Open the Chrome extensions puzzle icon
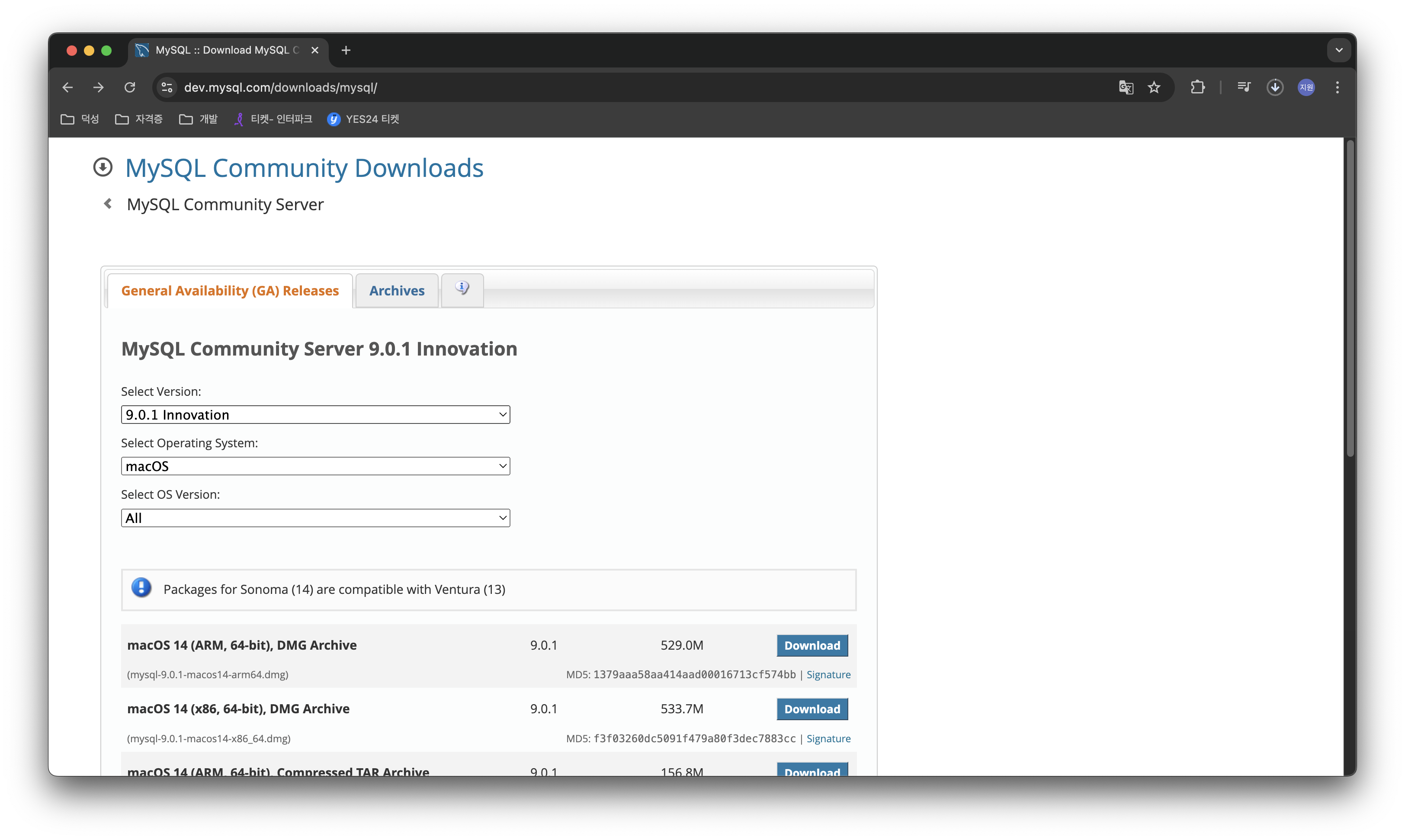Viewport: 1405px width, 840px height. pyautogui.click(x=1197, y=87)
